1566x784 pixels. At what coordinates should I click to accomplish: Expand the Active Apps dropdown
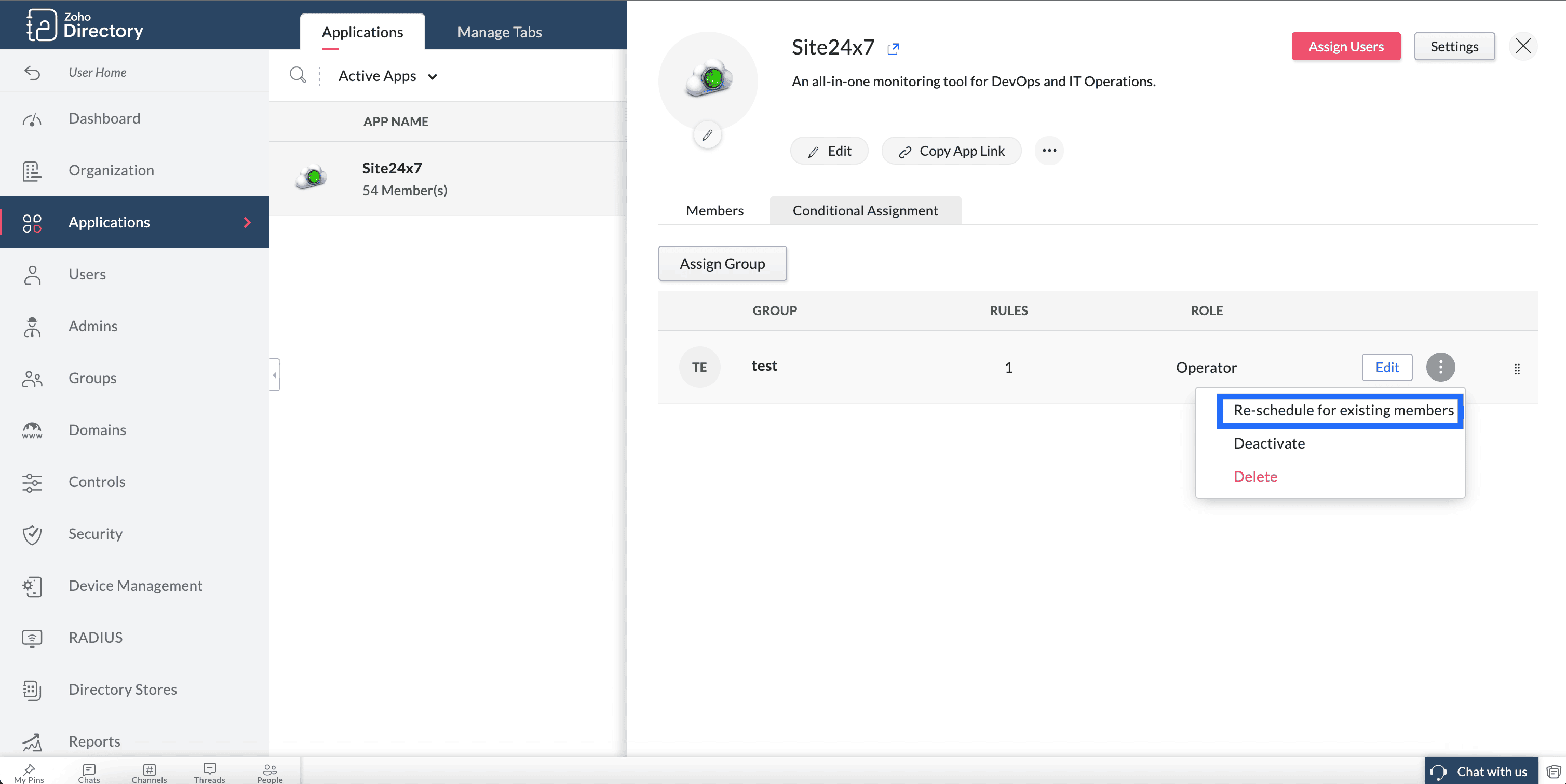click(388, 76)
